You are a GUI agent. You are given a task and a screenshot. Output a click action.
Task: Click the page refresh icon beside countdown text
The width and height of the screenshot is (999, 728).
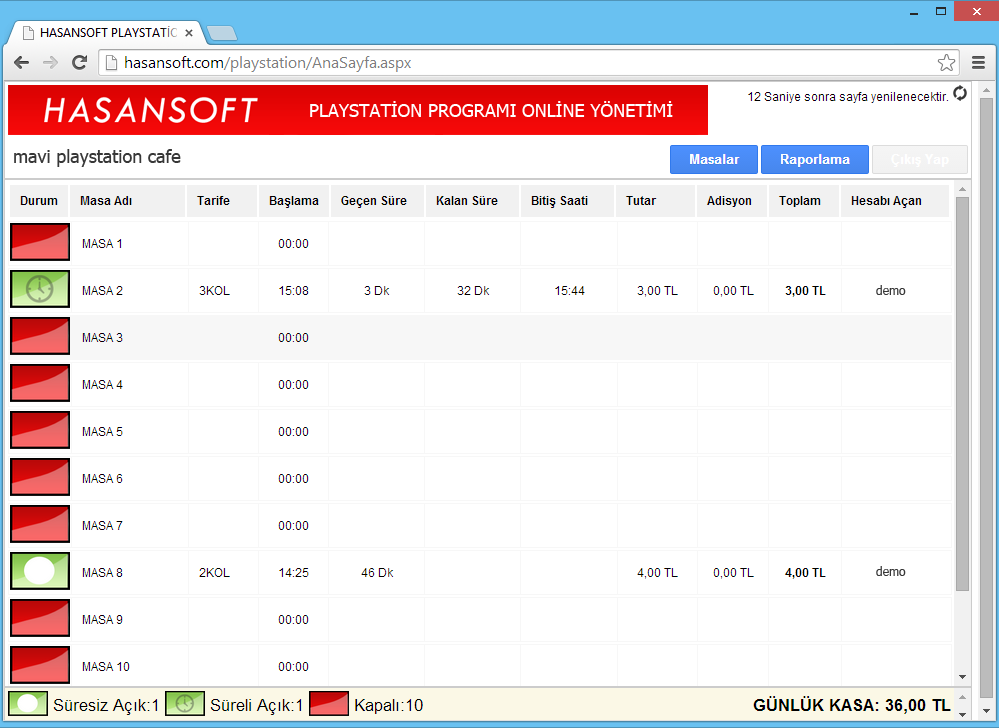(x=960, y=94)
